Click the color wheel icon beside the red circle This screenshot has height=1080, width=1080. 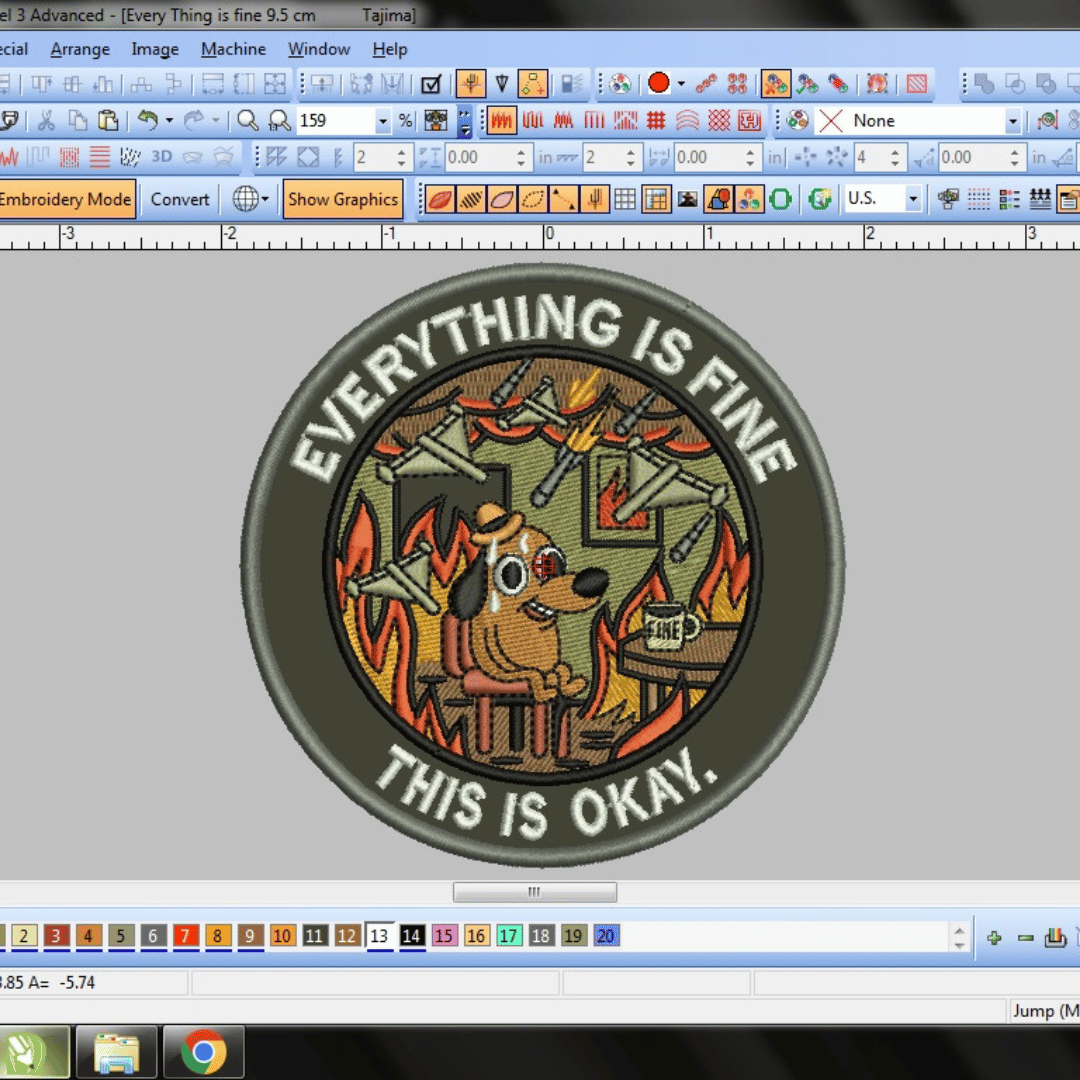point(620,83)
